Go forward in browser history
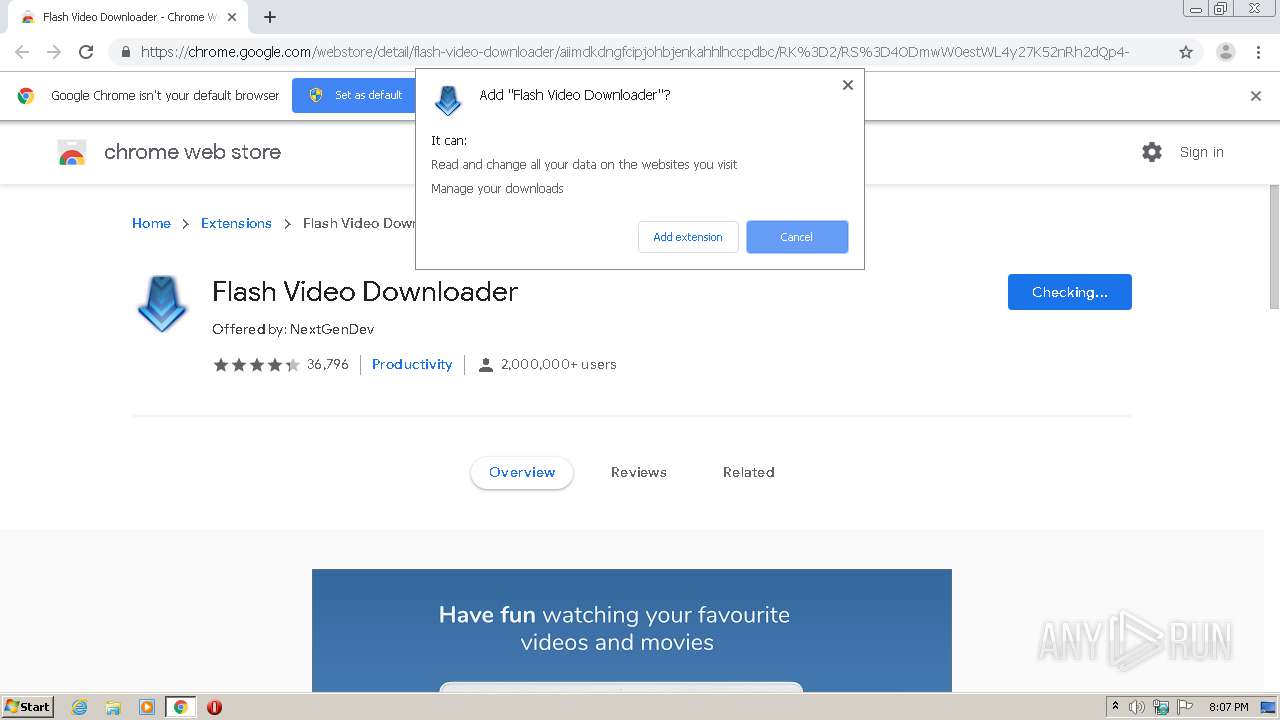 point(54,52)
